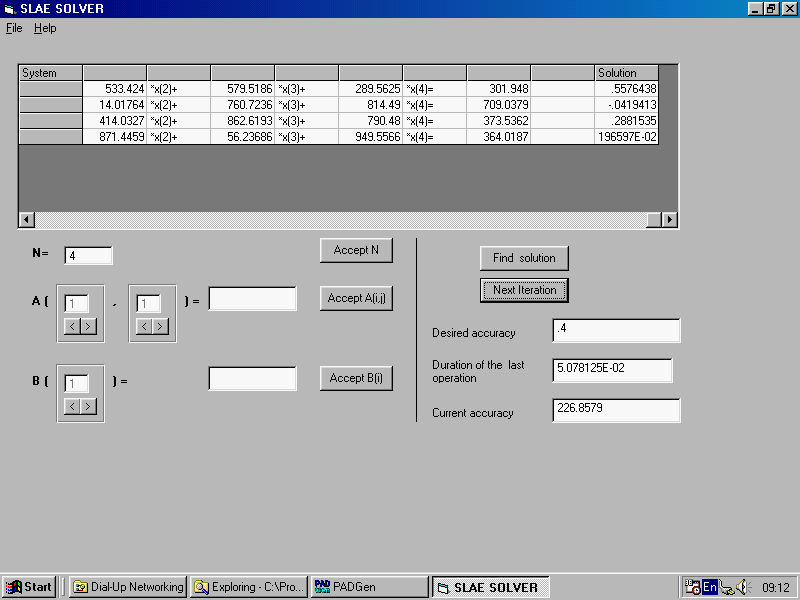Click the right arrow of the system scrollbar
Image resolution: width=800 pixels, height=600 pixels.
[x=668, y=219]
